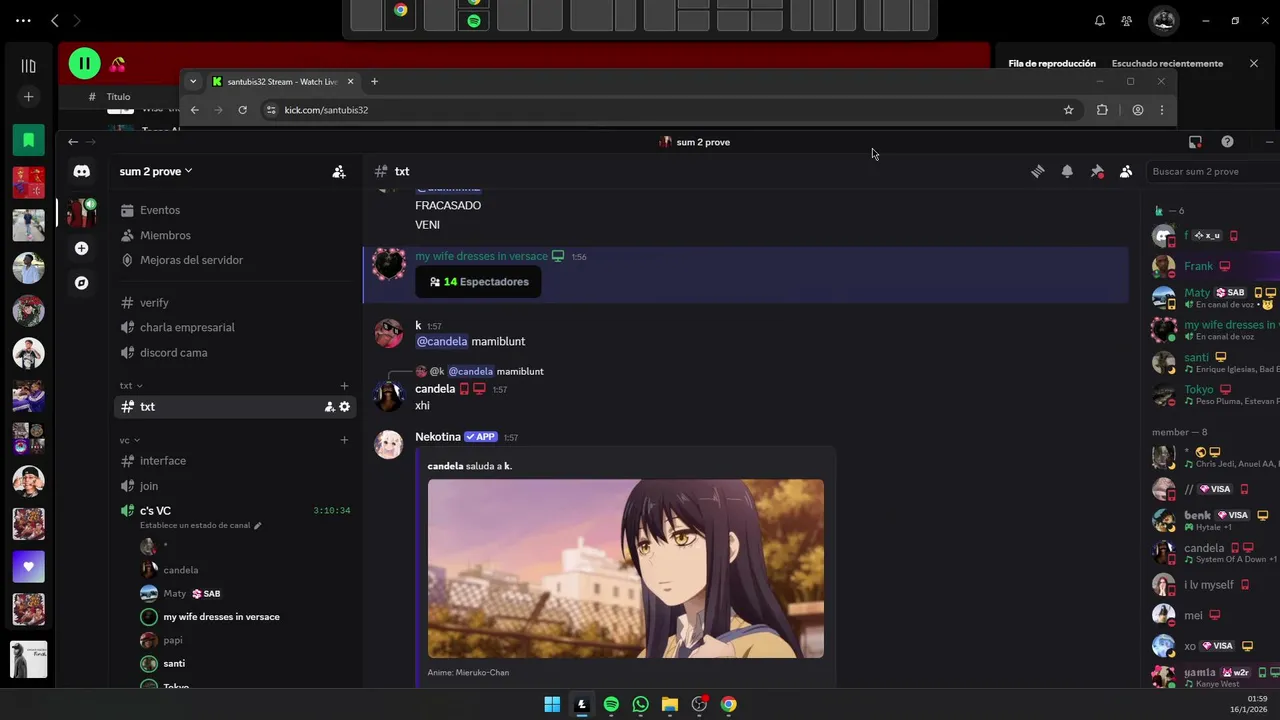Show pinned messages in txt channel

pos(1097,171)
